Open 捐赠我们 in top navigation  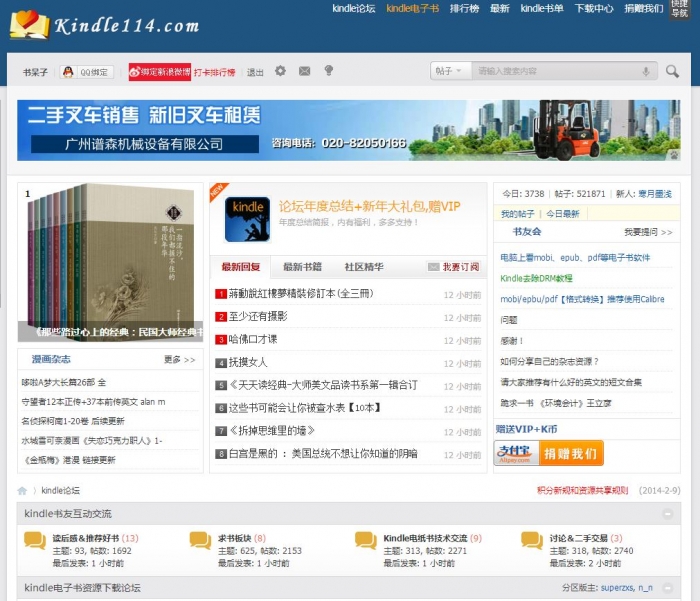(644, 8)
